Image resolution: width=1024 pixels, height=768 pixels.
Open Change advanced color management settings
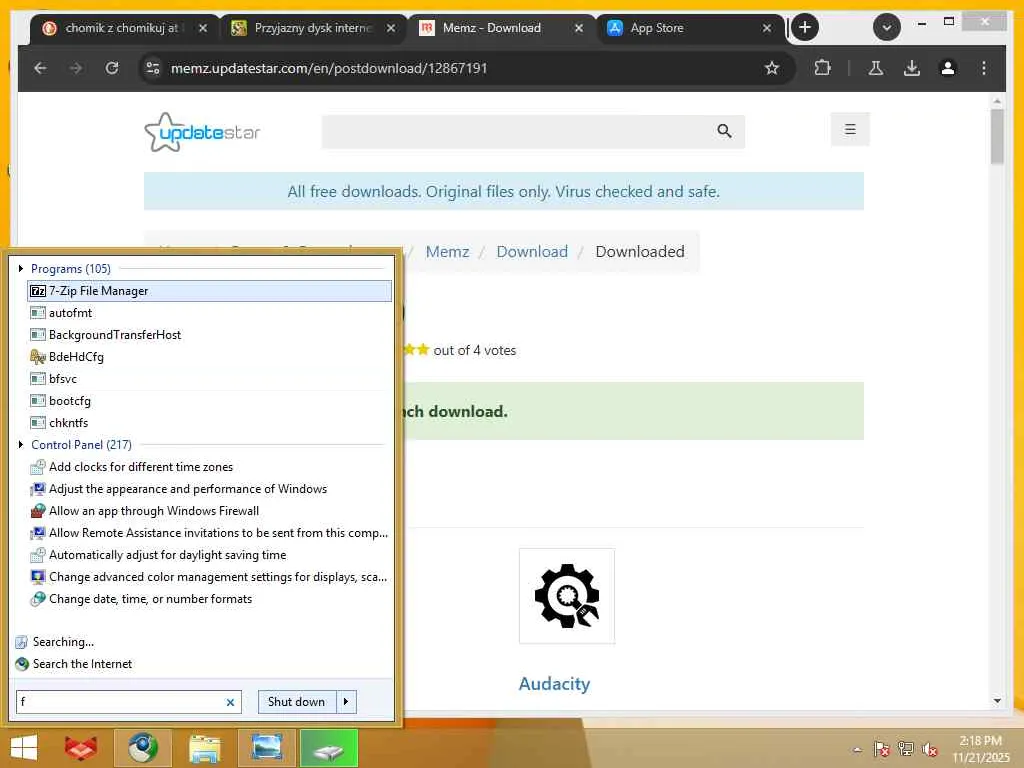click(x=210, y=577)
